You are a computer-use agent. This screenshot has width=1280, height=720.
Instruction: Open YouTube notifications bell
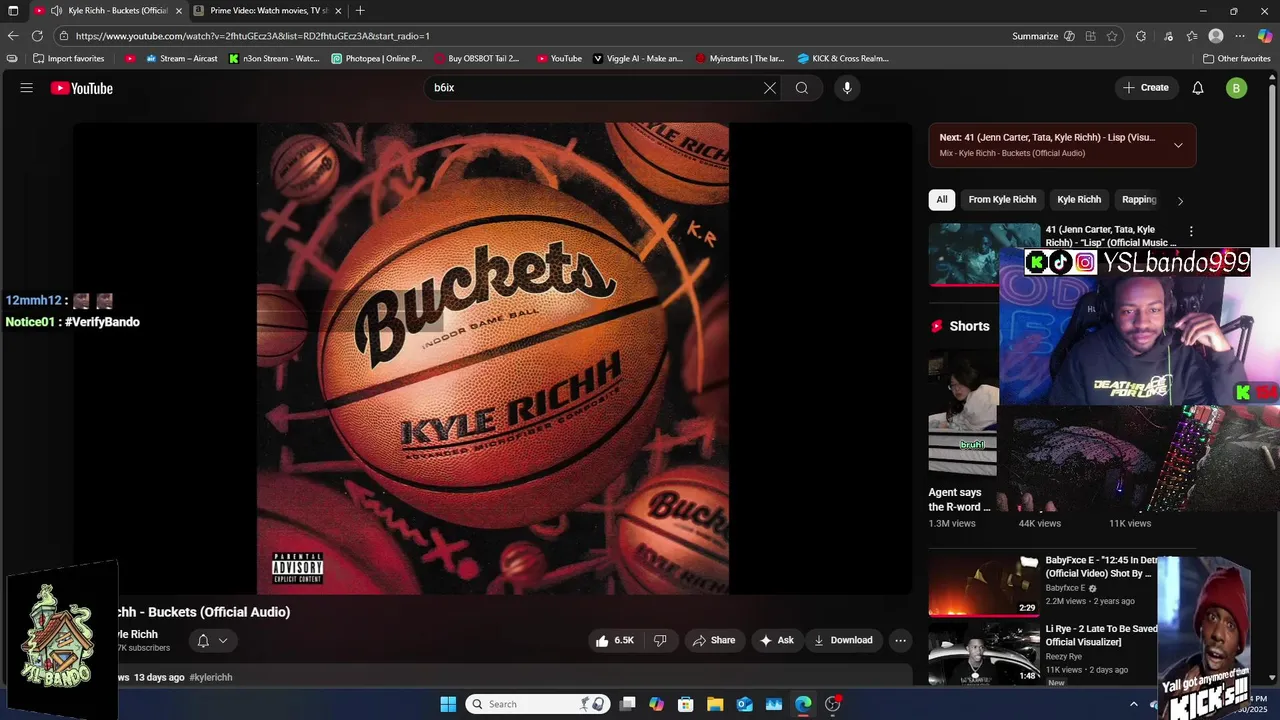click(x=1198, y=88)
